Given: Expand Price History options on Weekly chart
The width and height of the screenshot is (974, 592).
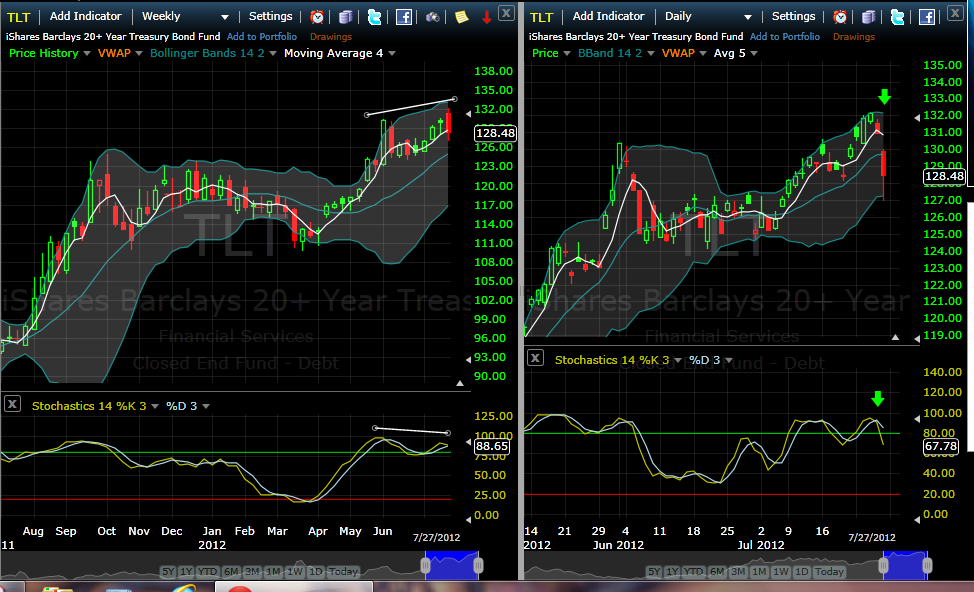Looking at the screenshot, I should [86, 53].
